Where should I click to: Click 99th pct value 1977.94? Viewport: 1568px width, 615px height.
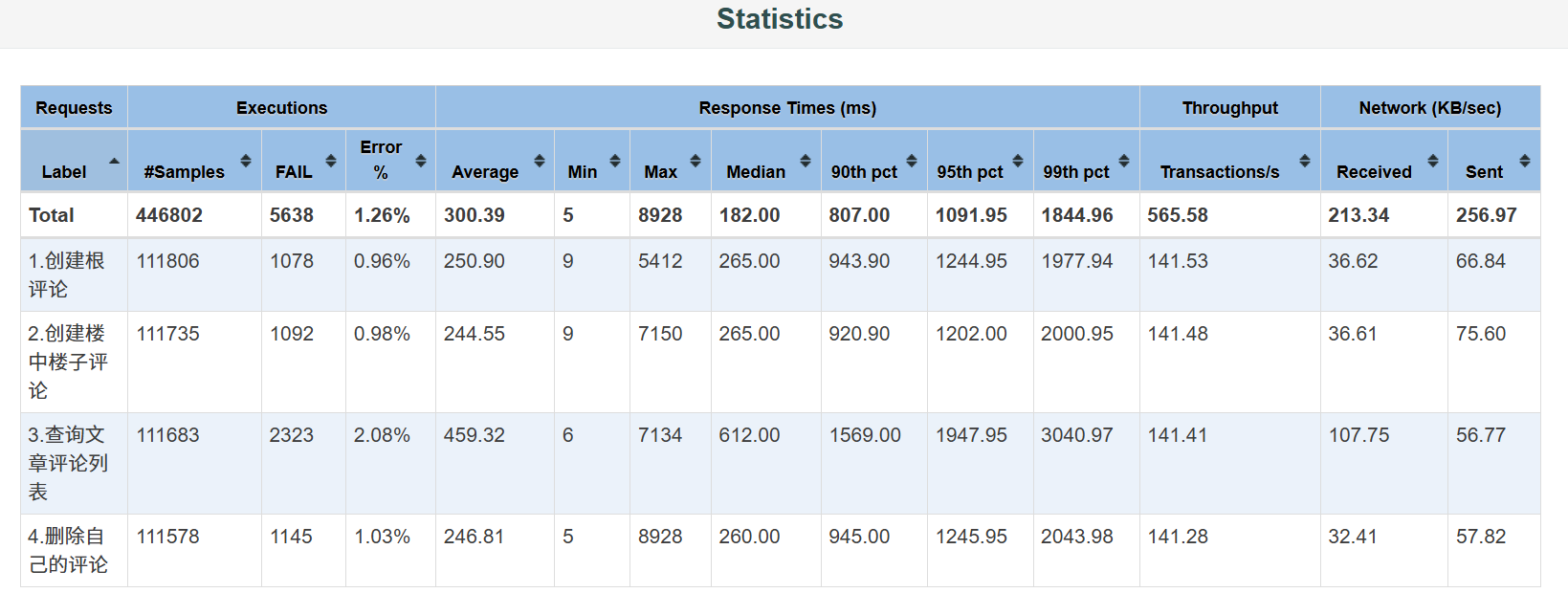point(1077,261)
